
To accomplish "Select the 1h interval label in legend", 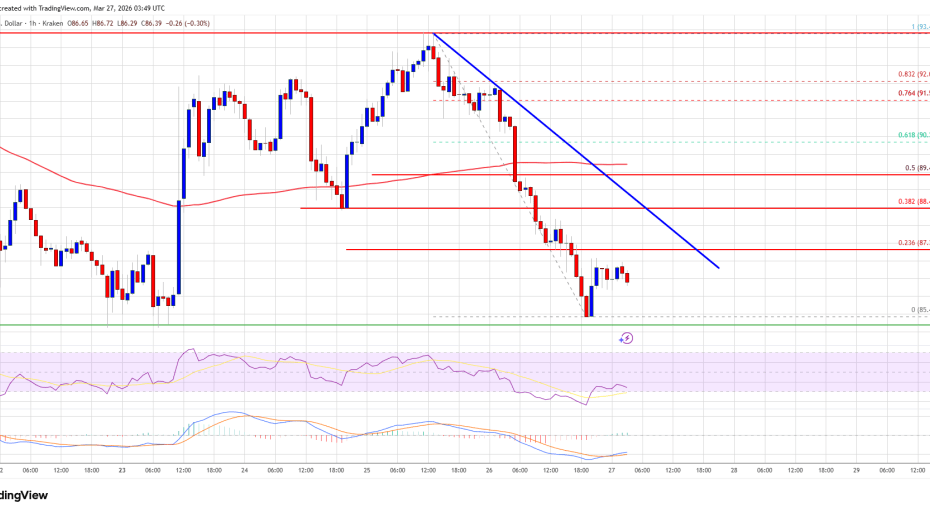I will 33,23.
